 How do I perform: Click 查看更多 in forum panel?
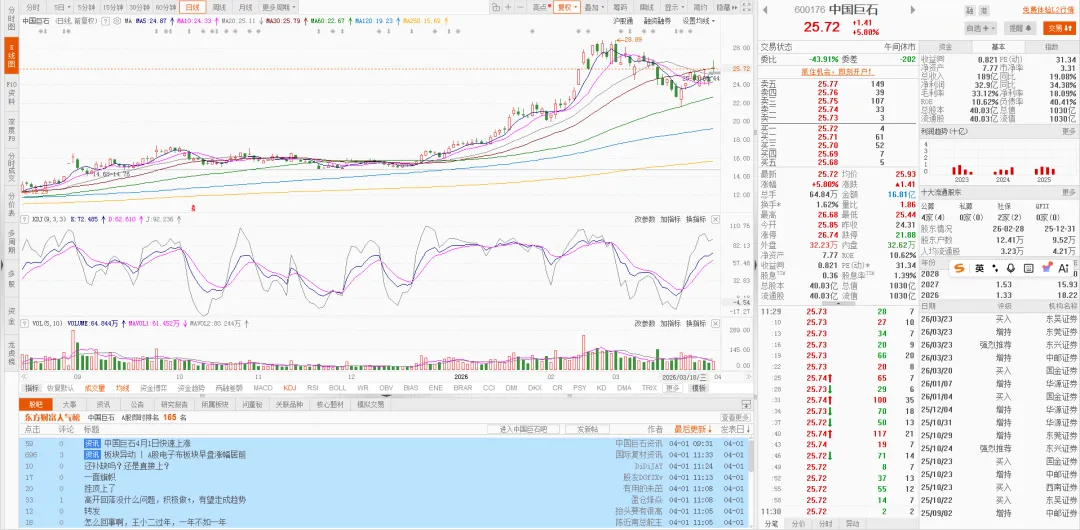pos(735,417)
